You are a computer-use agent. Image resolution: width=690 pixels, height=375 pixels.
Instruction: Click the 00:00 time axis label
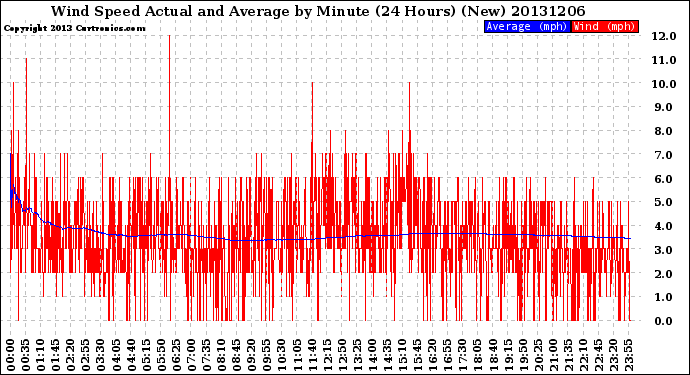[x=11, y=355]
